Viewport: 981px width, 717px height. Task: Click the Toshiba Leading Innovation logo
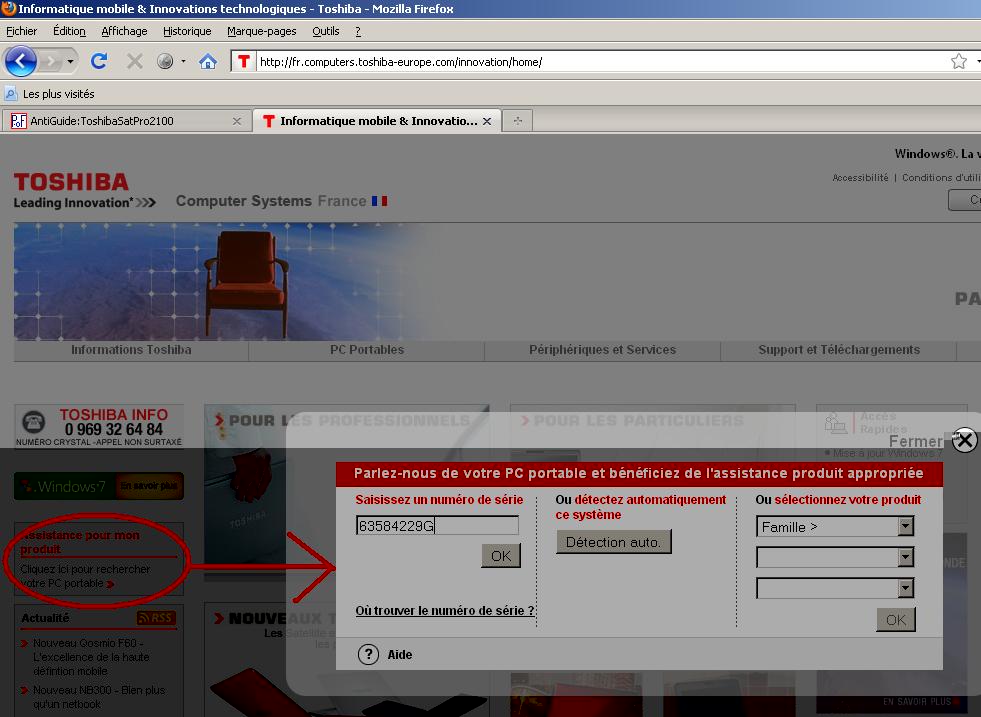(x=84, y=191)
